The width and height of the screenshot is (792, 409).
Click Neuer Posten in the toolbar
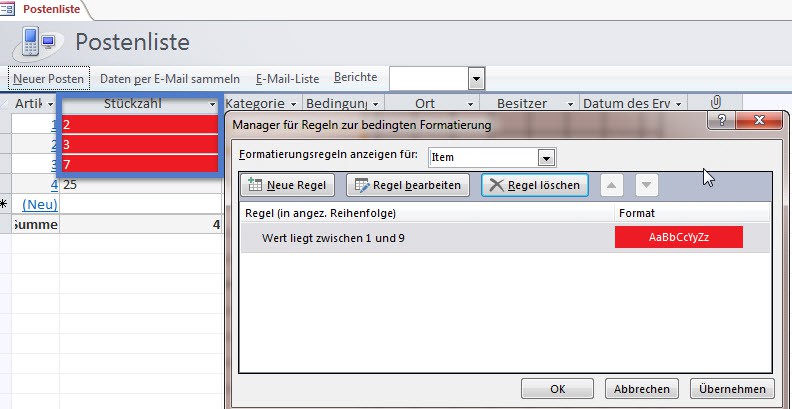click(x=49, y=78)
